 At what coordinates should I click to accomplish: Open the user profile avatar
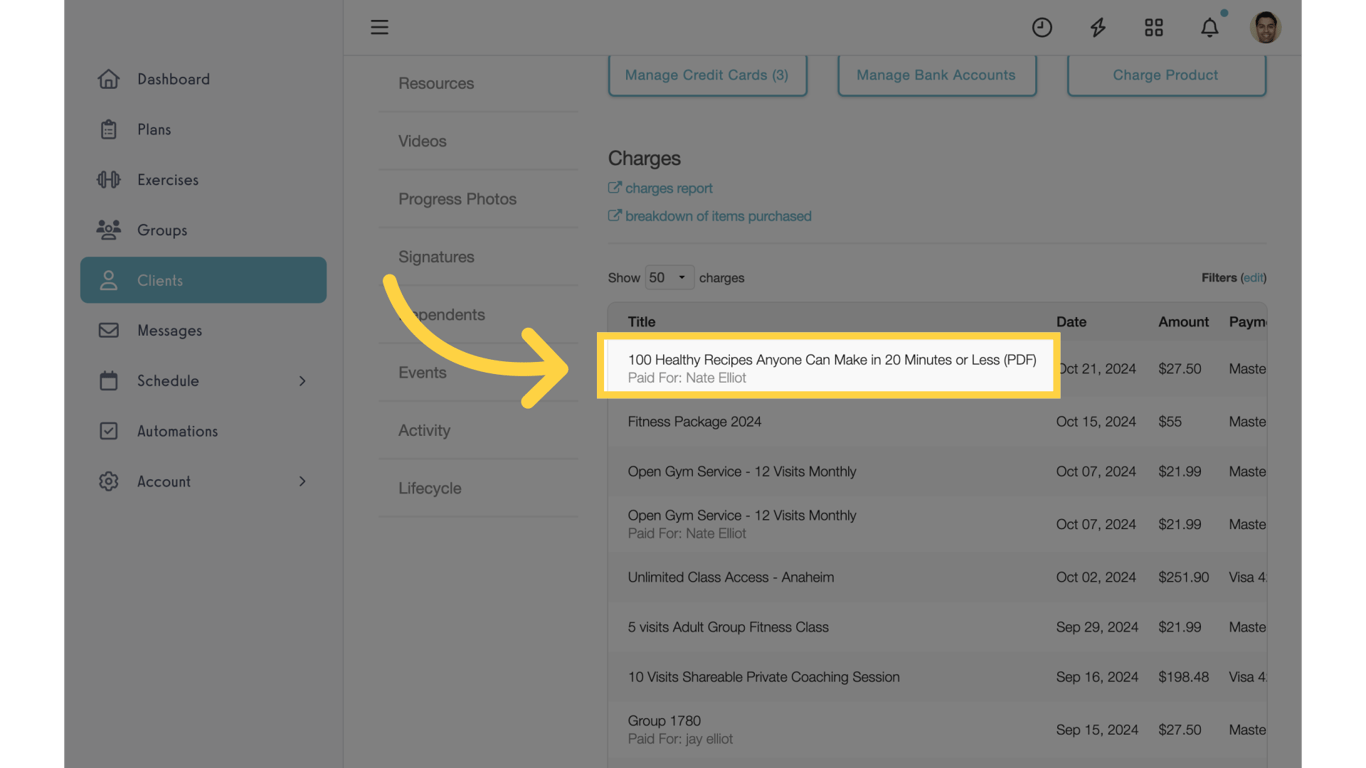click(x=1265, y=27)
